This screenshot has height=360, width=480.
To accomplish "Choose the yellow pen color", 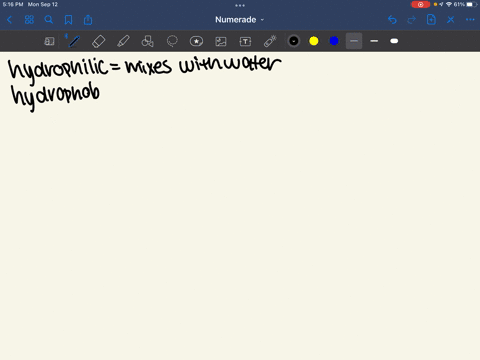I will coord(314,41).
